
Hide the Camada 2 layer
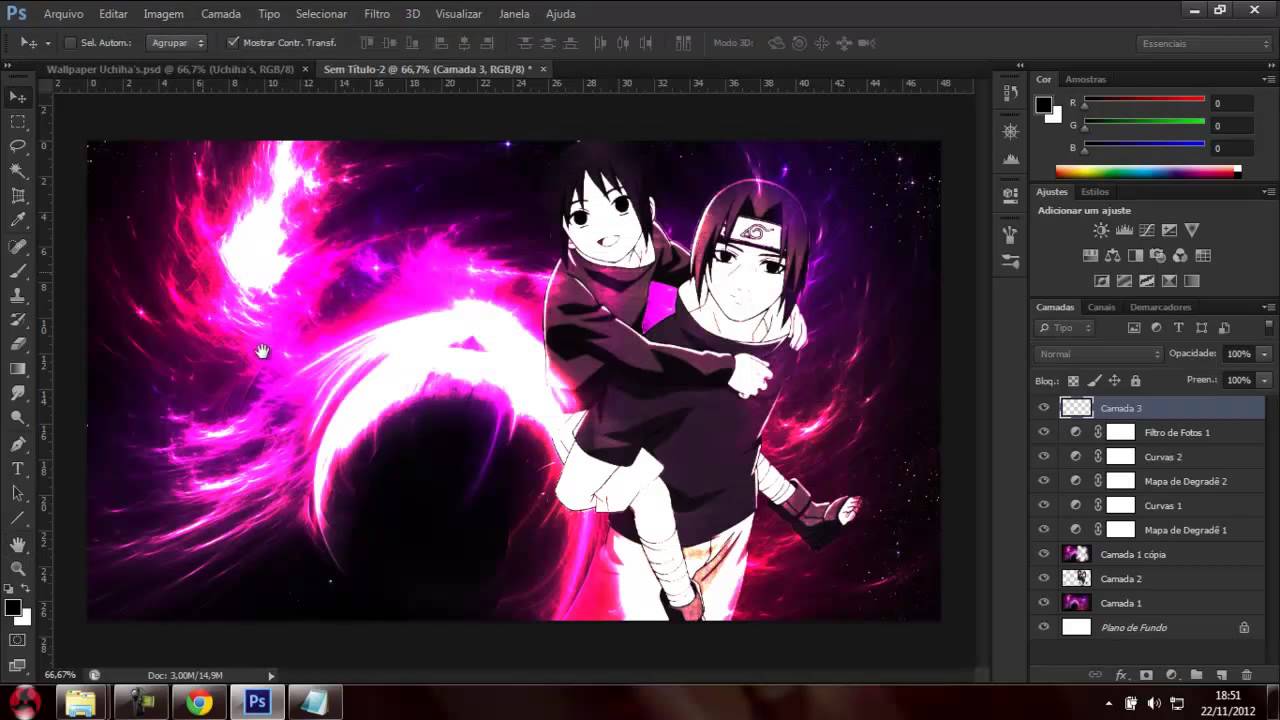tap(1044, 579)
